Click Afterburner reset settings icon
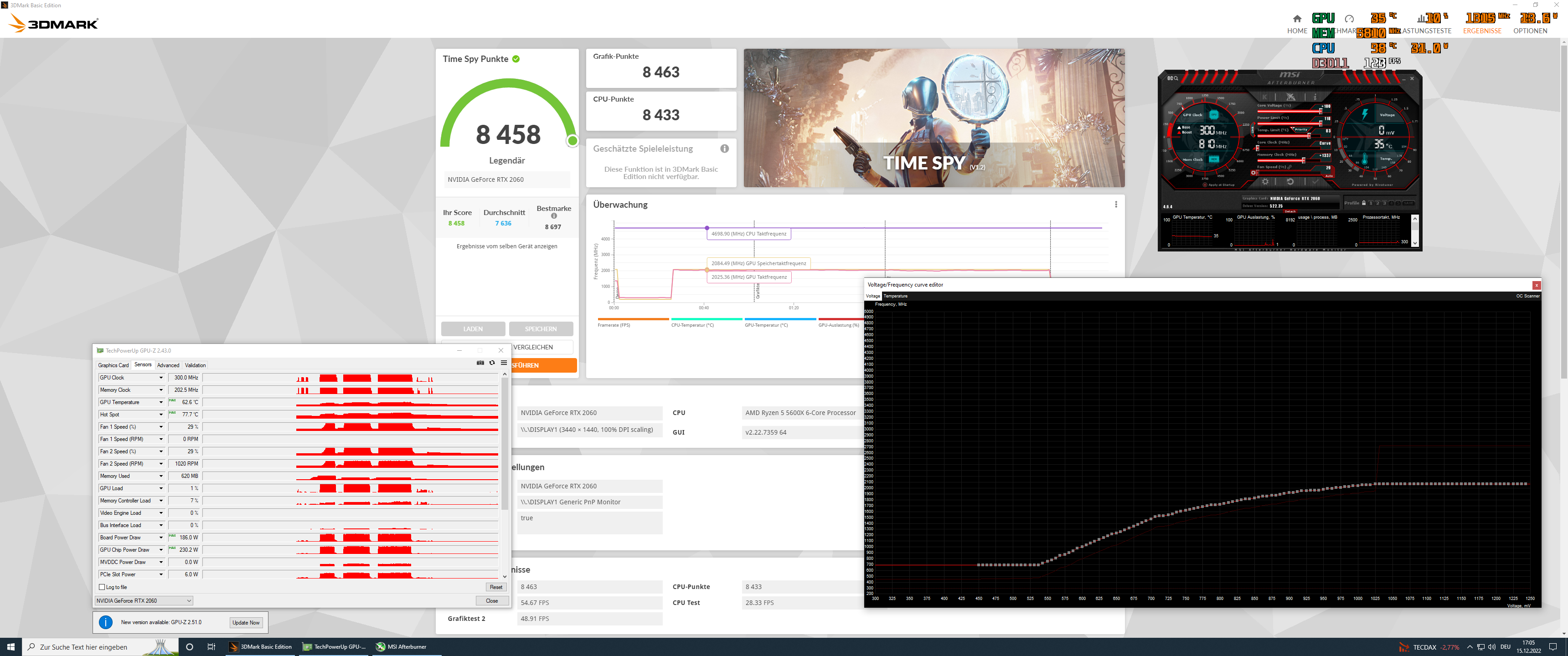This screenshot has height=656, width=1568. [1290, 182]
